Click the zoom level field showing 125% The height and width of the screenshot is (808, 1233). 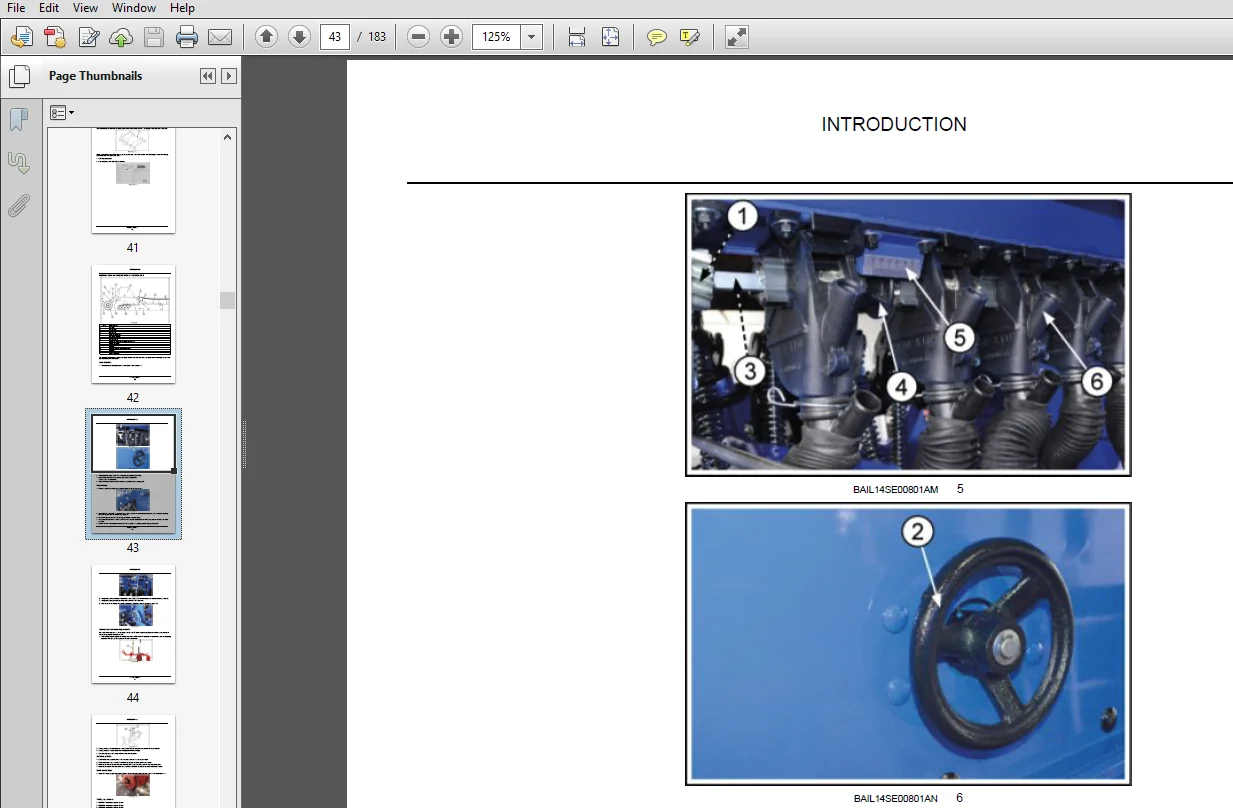coord(498,37)
